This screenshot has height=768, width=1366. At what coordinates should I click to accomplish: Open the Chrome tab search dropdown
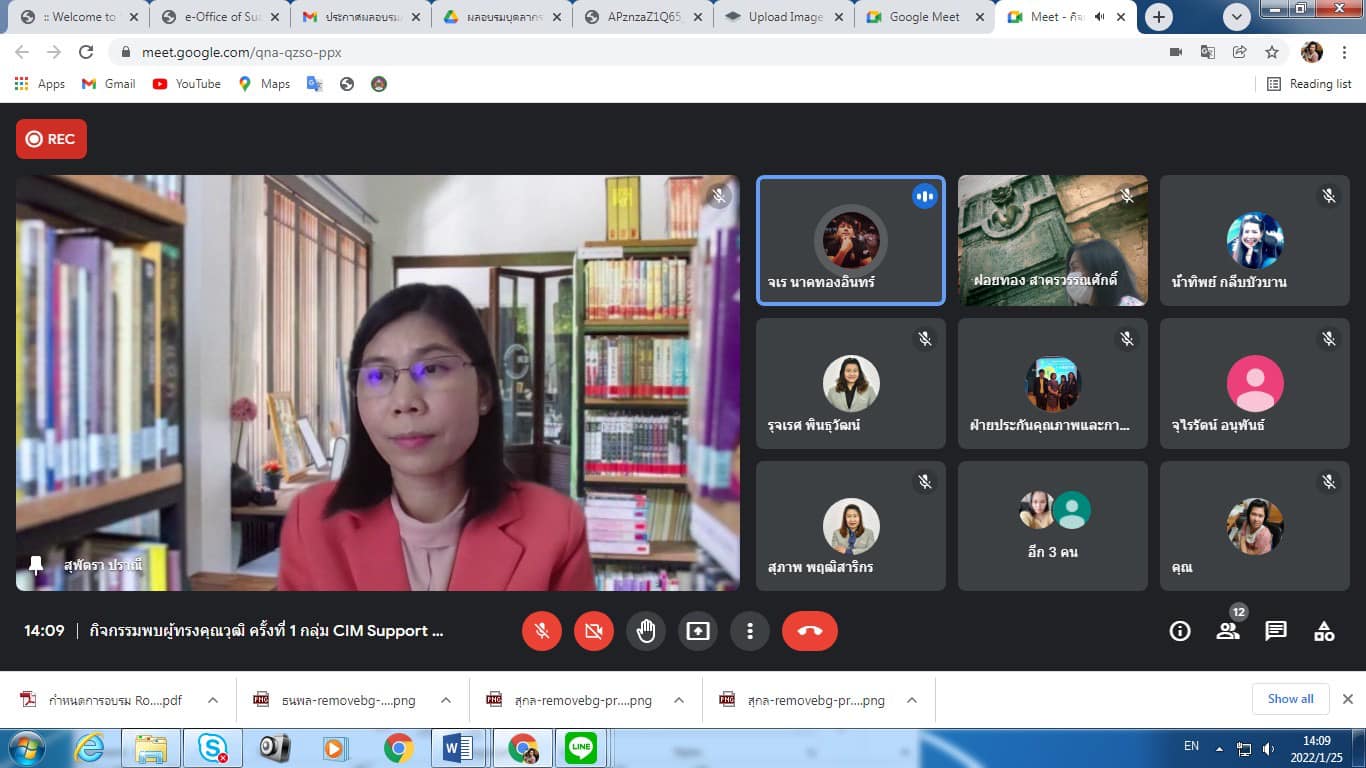pyautogui.click(x=1237, y=17)
